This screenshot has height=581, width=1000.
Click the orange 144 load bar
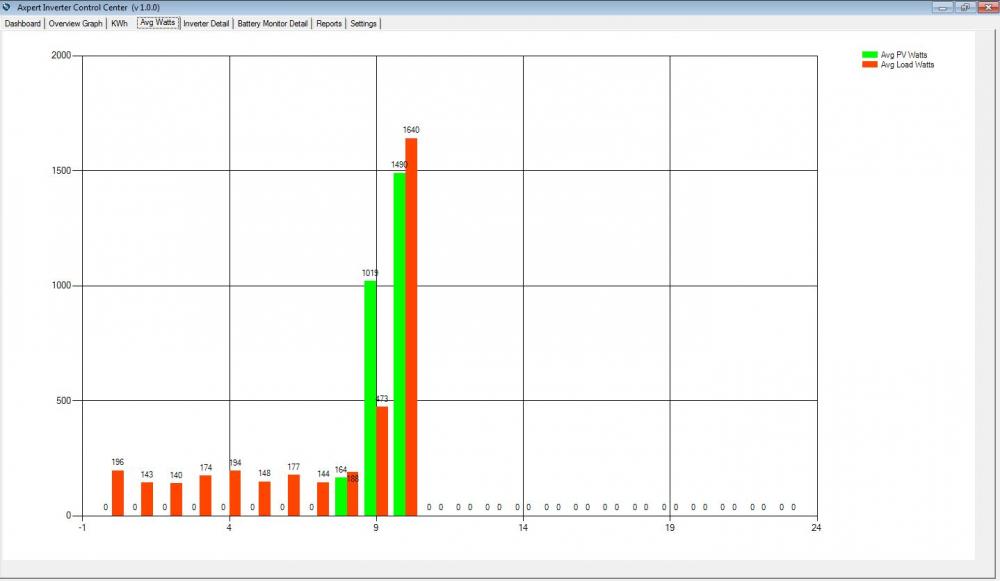tap(323, 499)
